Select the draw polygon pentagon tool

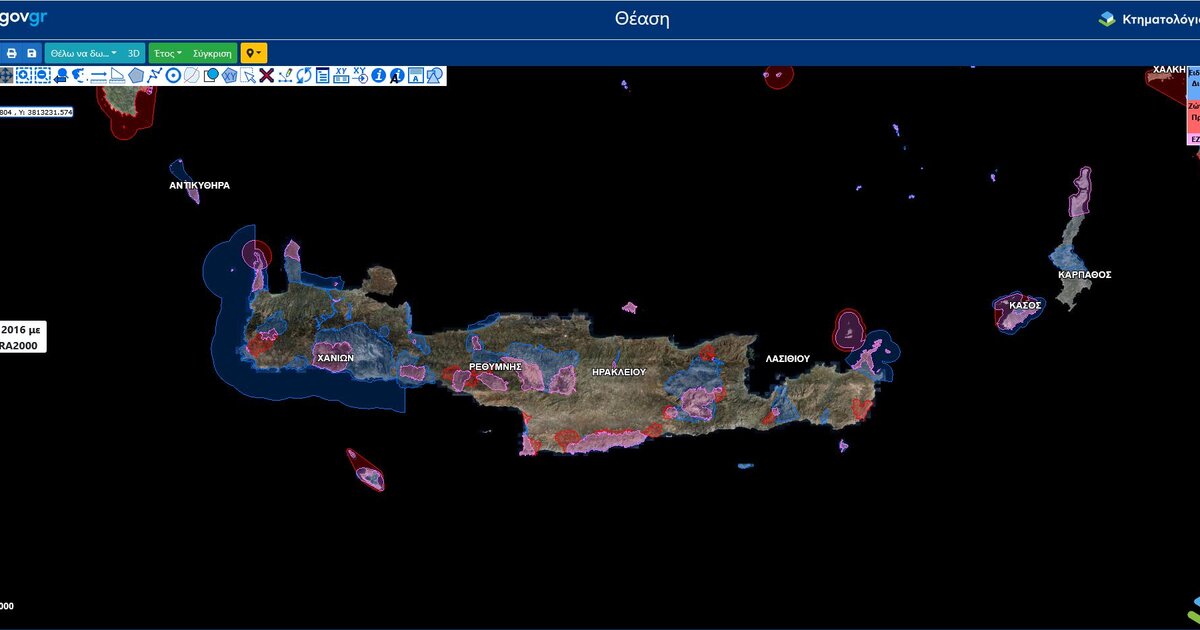click(x=136, y=75)
